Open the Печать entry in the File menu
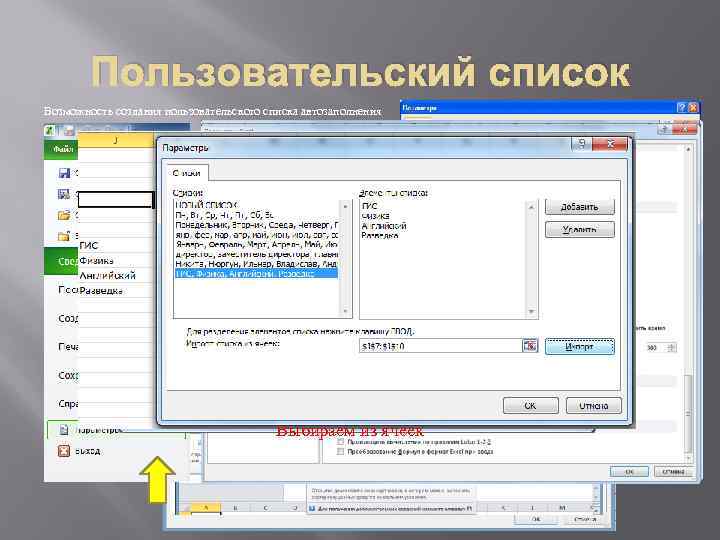 [x=68, y=347]
